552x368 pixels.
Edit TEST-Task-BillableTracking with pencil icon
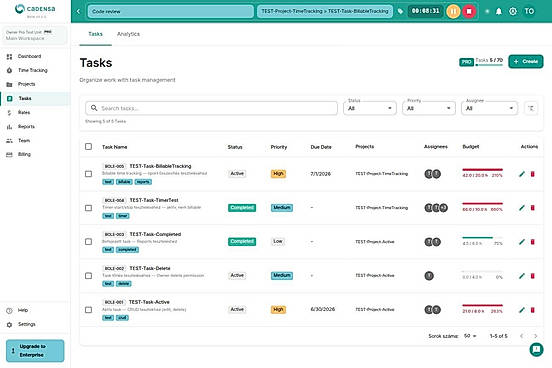[522, 174]
